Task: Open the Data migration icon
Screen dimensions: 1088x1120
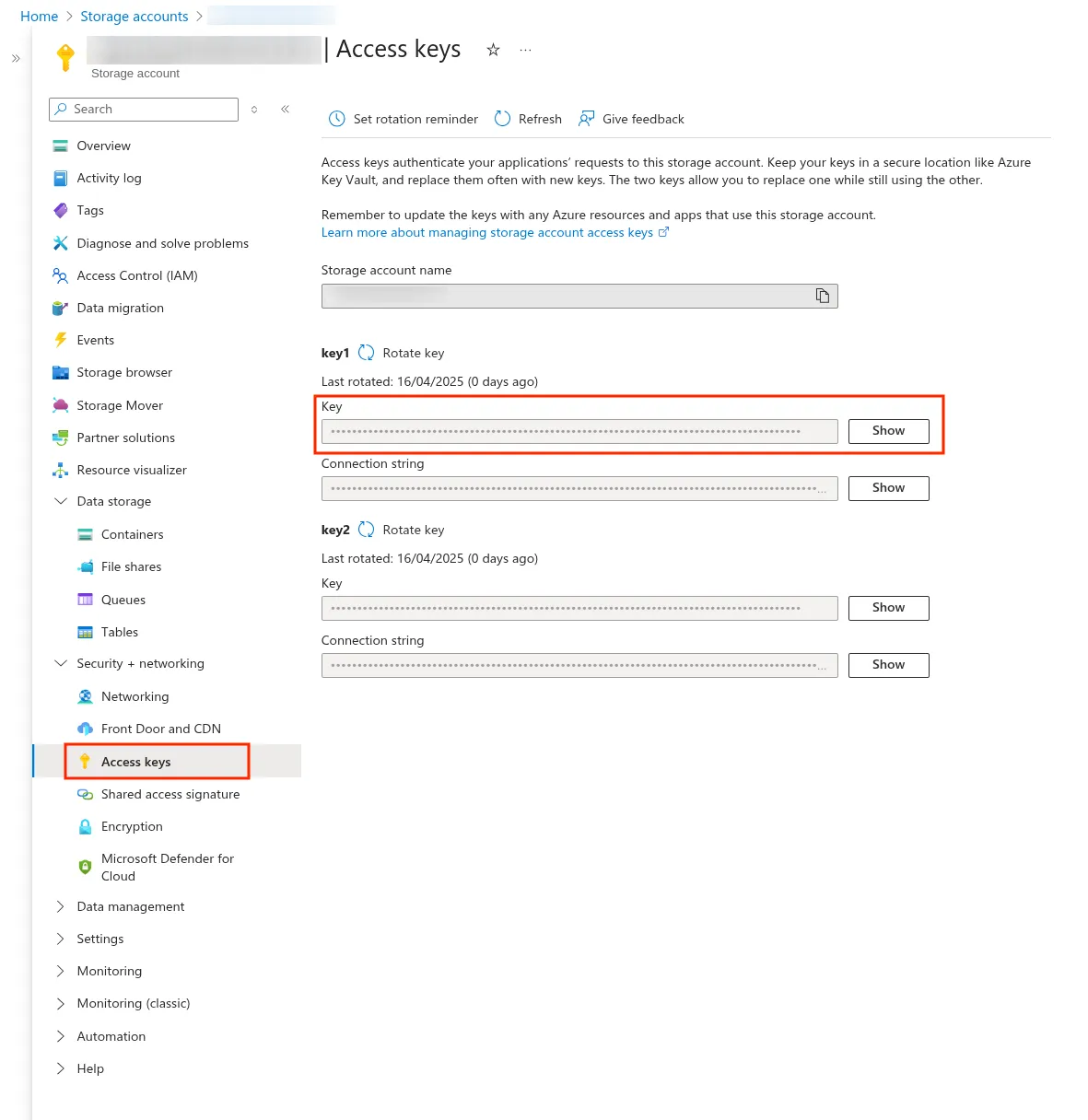Action: click(x=61, y=308)
